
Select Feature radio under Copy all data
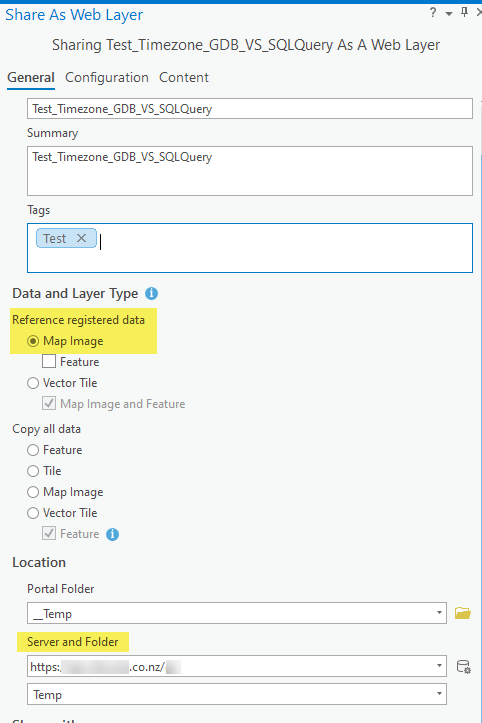click(x=33, y=450)
